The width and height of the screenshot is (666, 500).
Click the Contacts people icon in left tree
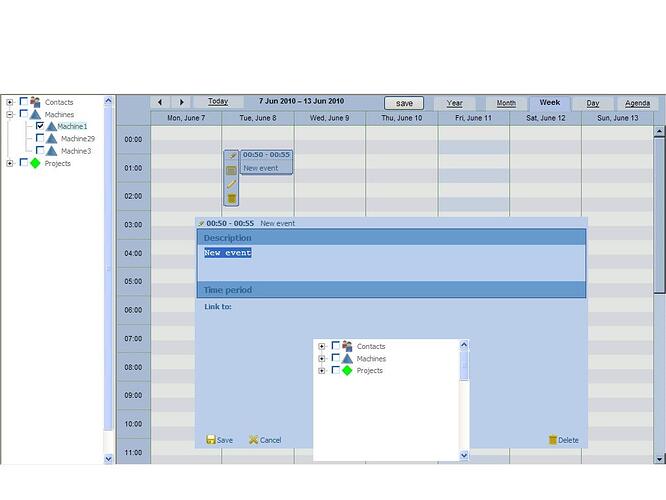tap(35, 102)
